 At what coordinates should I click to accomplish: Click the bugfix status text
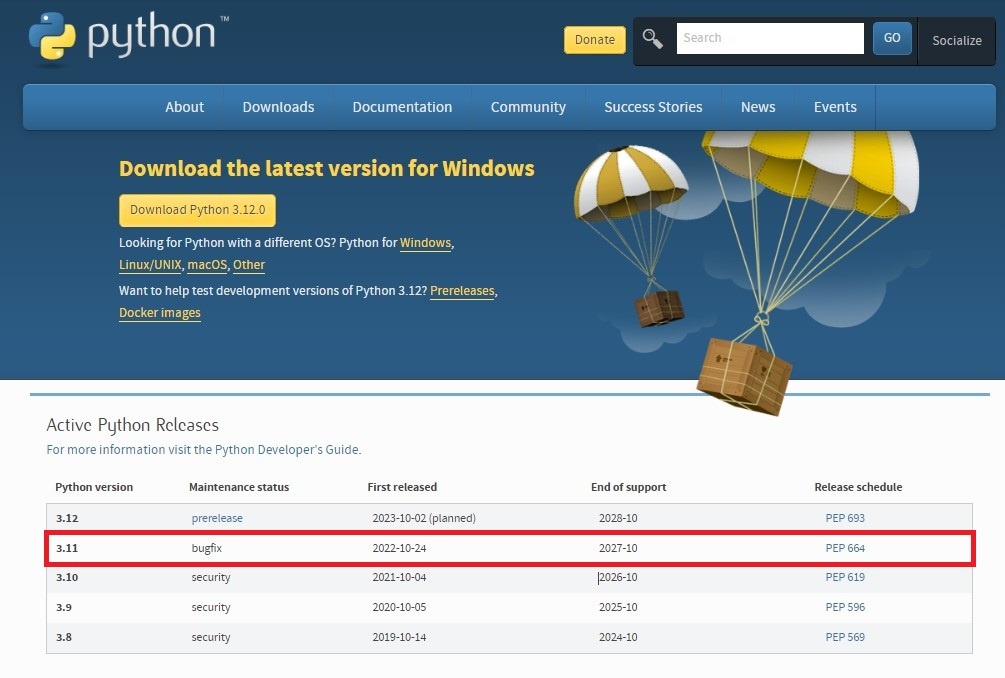(206, 548)
